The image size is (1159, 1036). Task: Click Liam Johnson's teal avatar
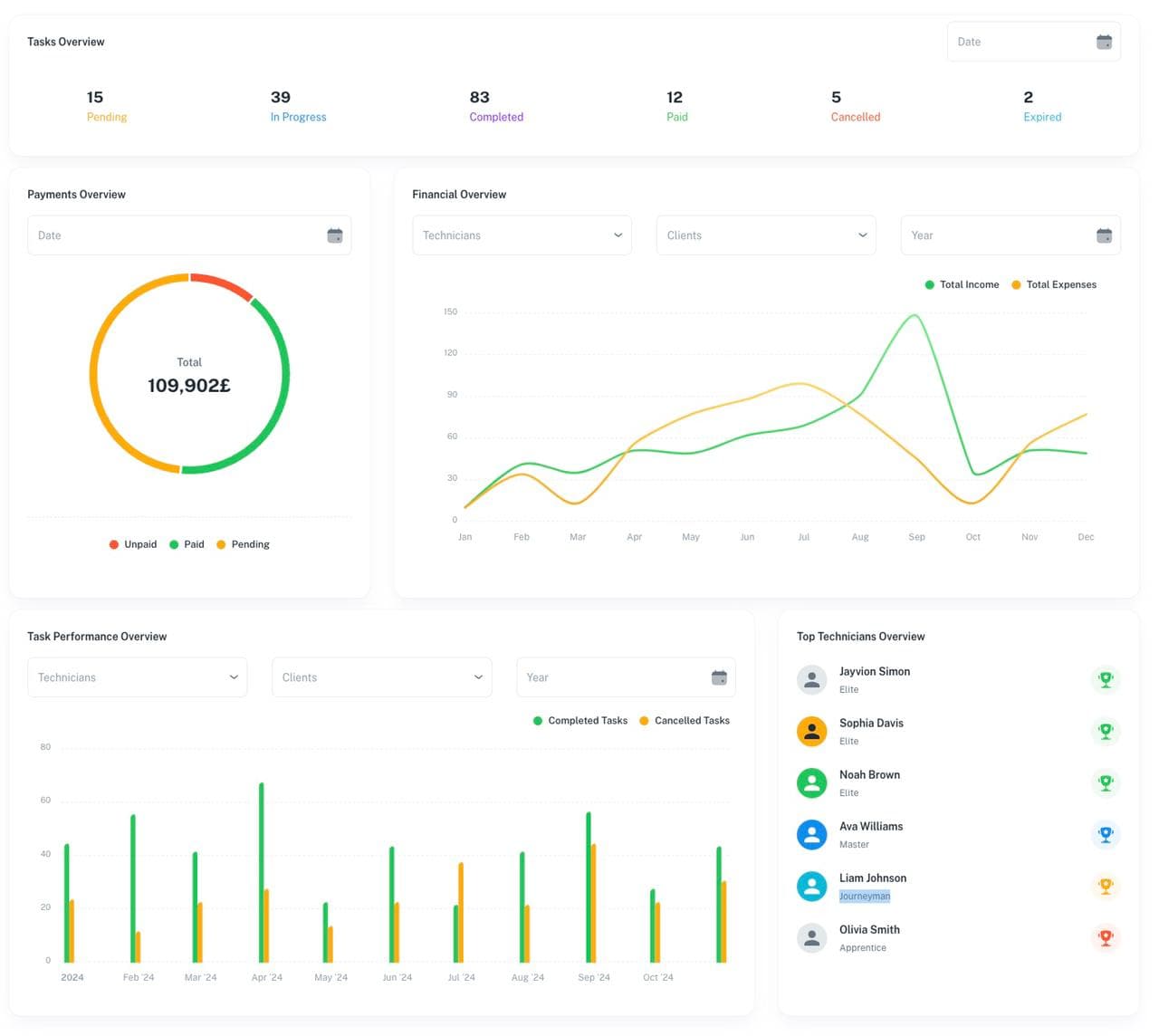(811, 886)
